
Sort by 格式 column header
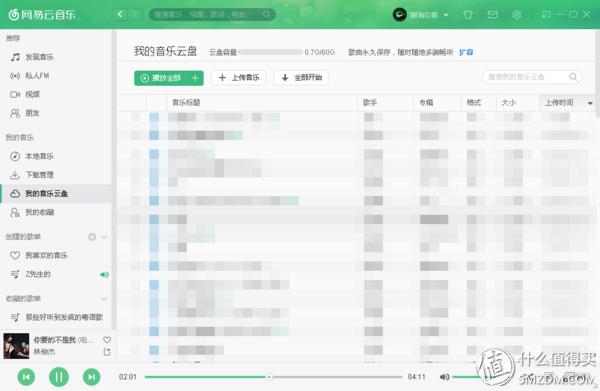click(x=479, y=103)
